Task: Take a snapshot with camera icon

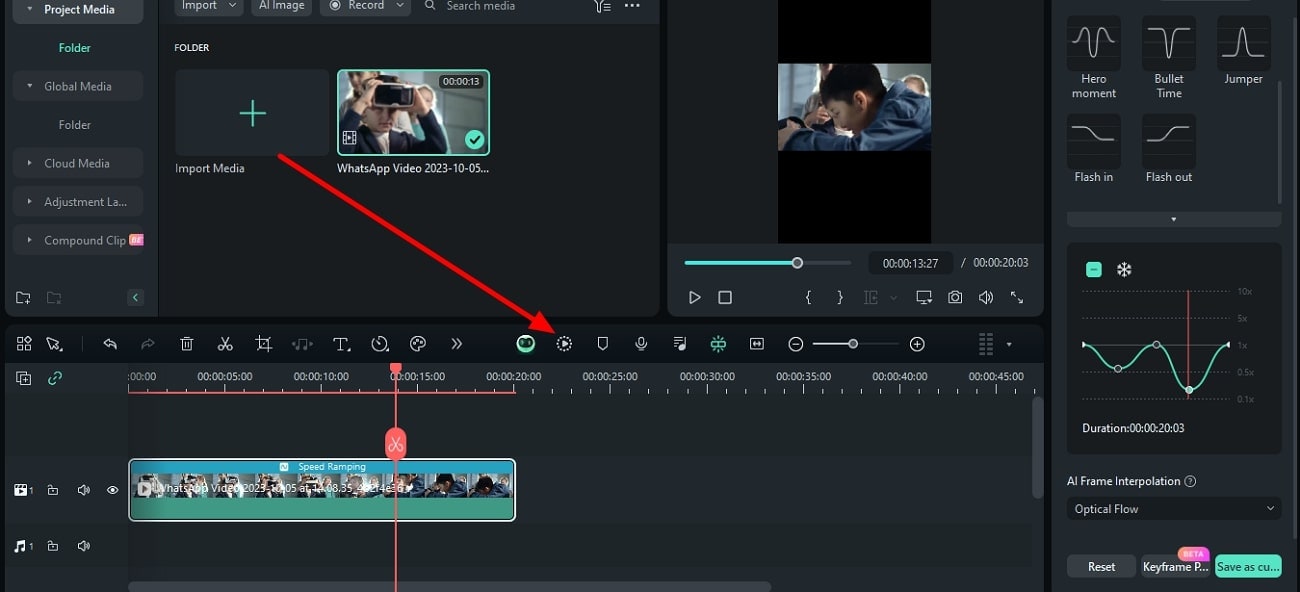Action: pyautogui.click(x=956, y=297)
